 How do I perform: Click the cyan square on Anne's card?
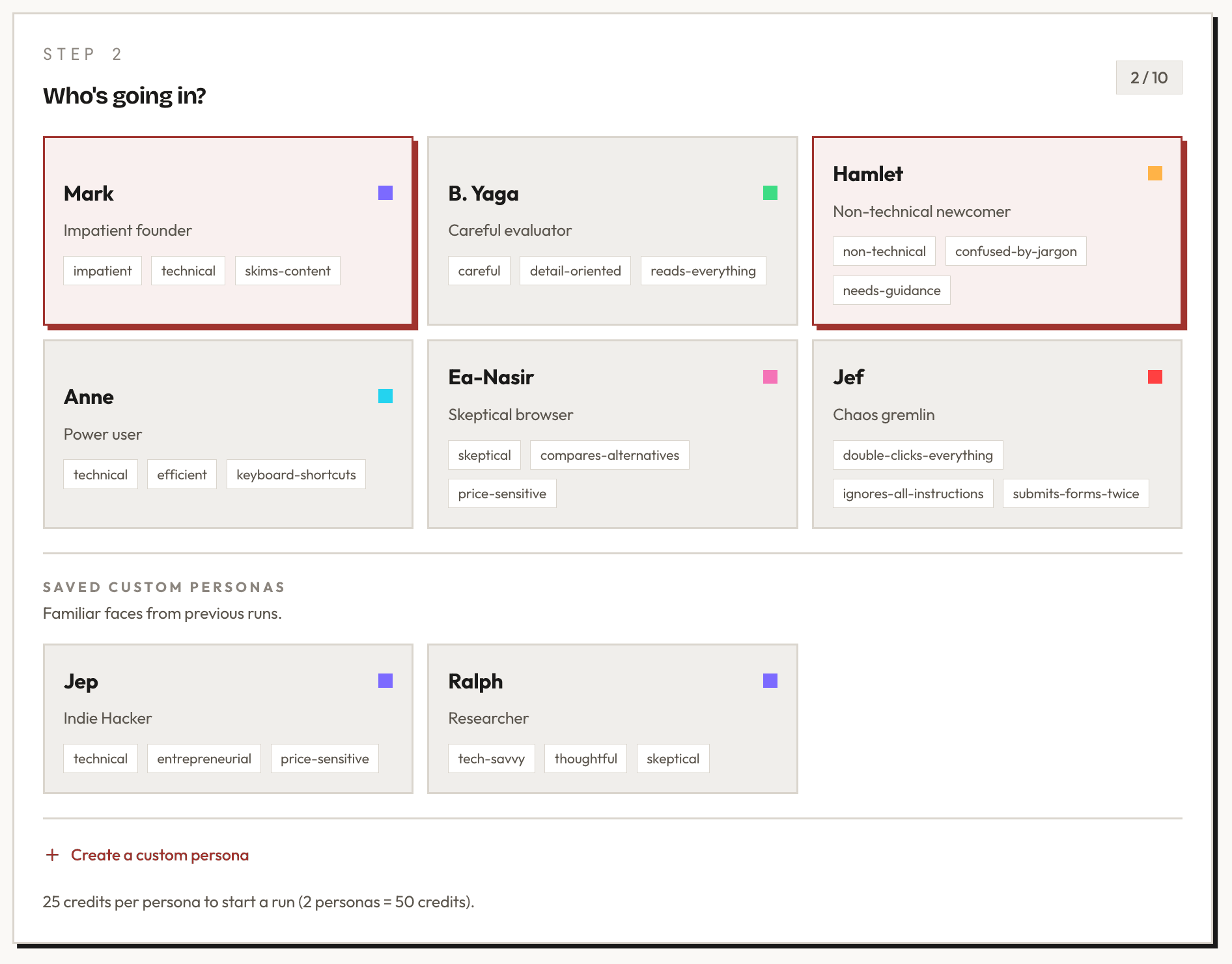(385, 396)
